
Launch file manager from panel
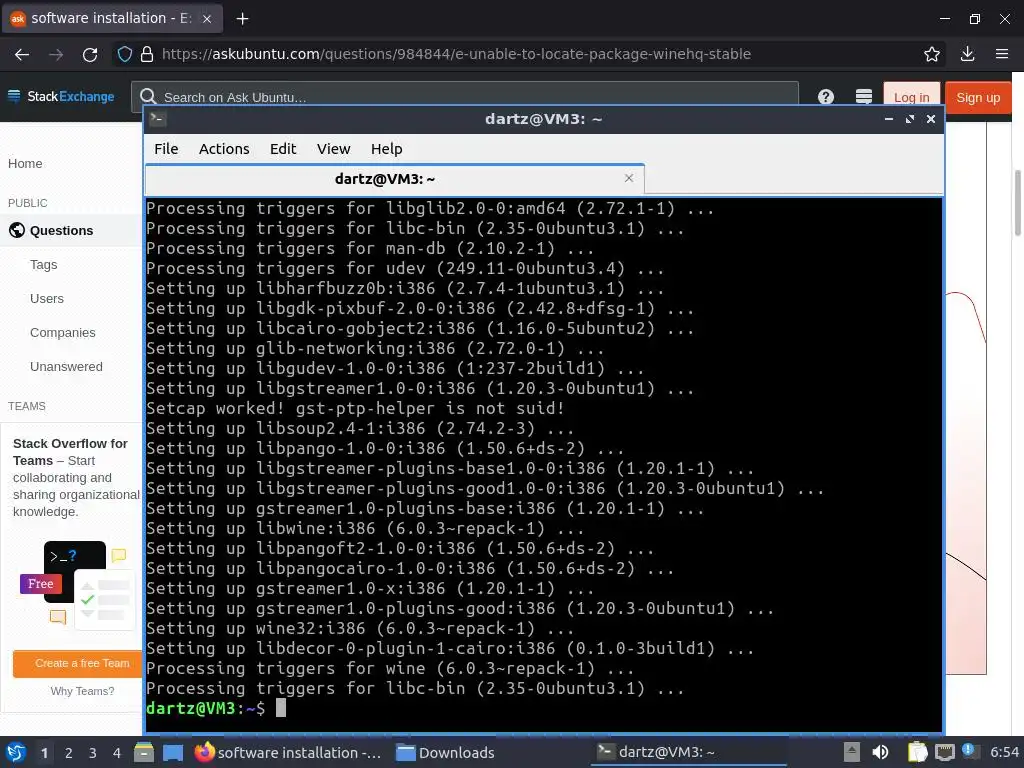[x=144, y=752]
